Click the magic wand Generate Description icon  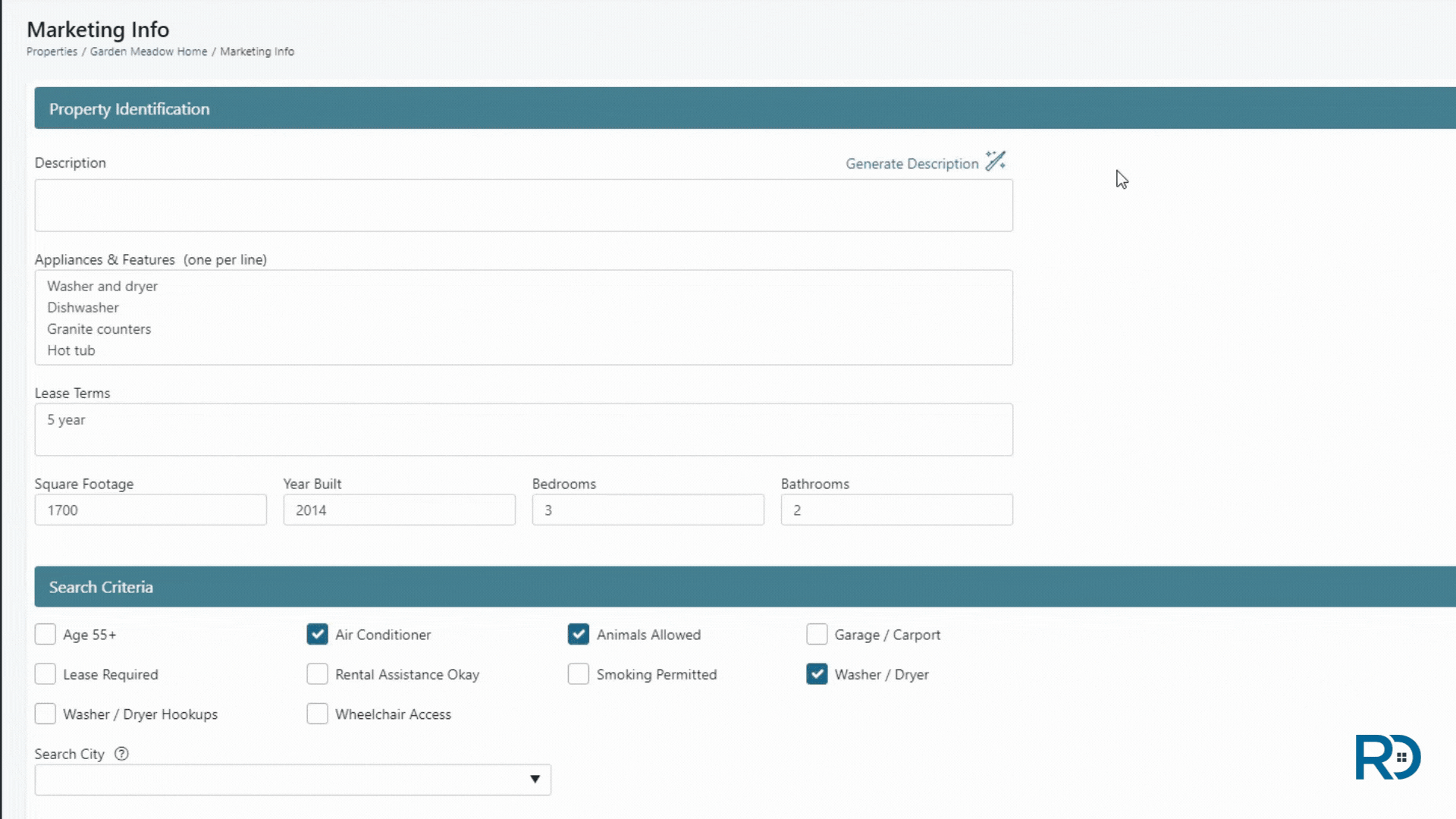995,162
